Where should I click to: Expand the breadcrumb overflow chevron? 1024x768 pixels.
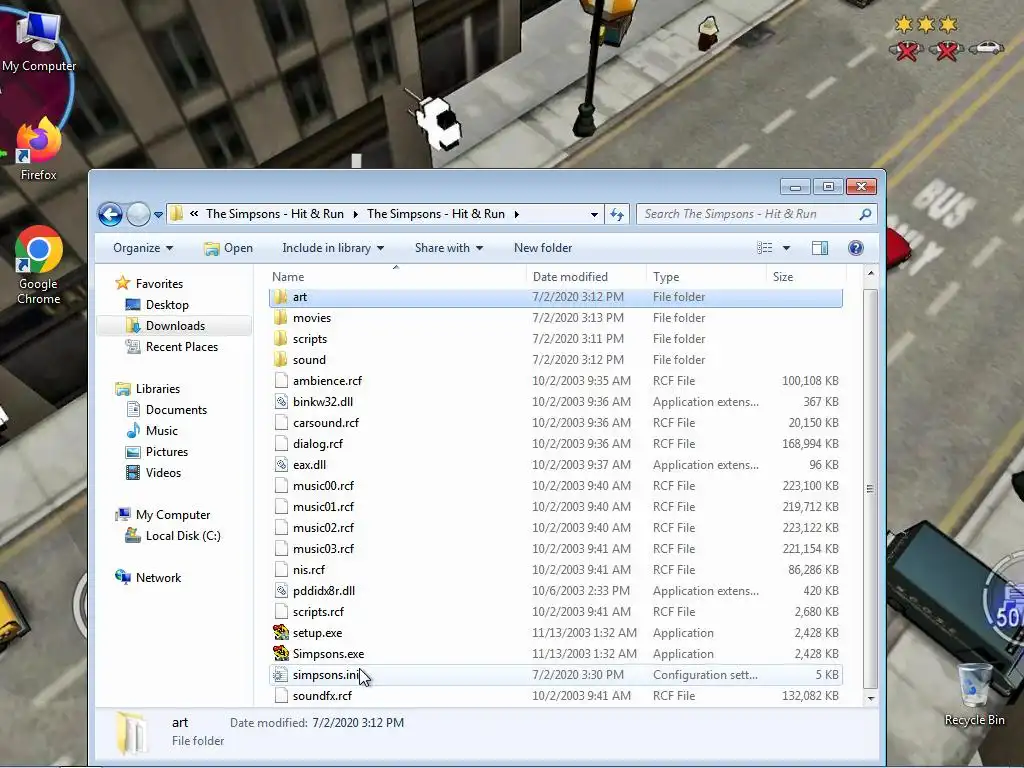194,214
